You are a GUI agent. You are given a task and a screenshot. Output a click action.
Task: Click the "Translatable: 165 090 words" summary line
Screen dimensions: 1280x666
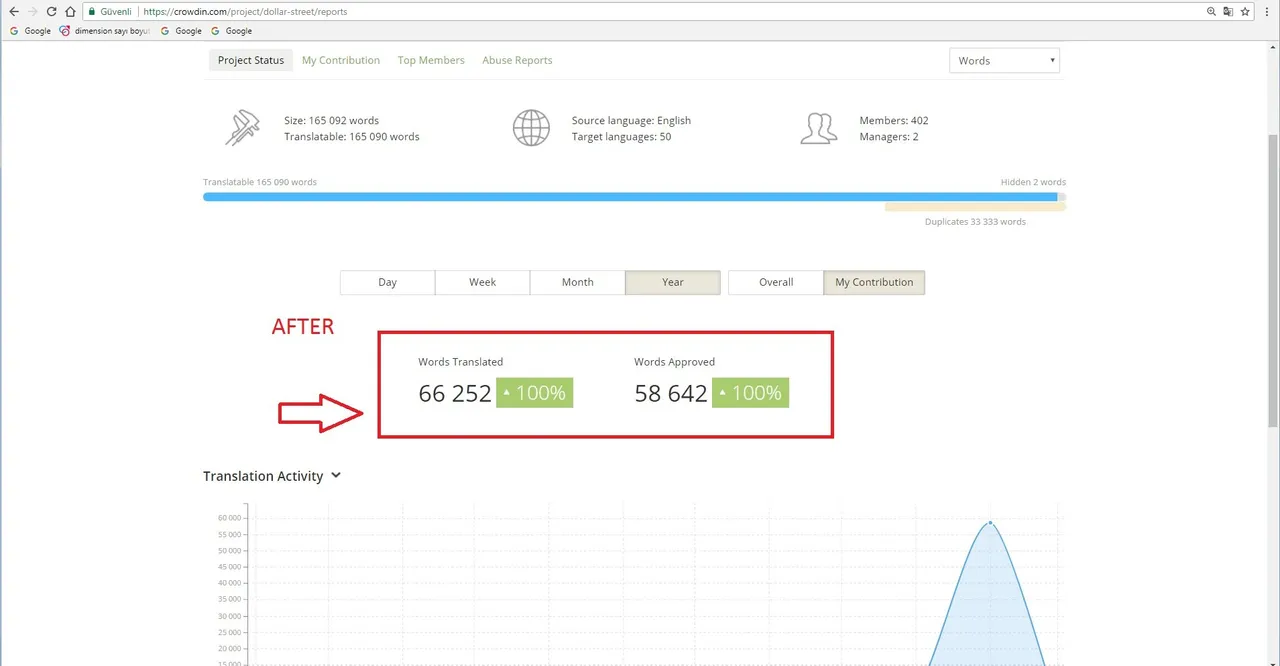click(351, 137)
